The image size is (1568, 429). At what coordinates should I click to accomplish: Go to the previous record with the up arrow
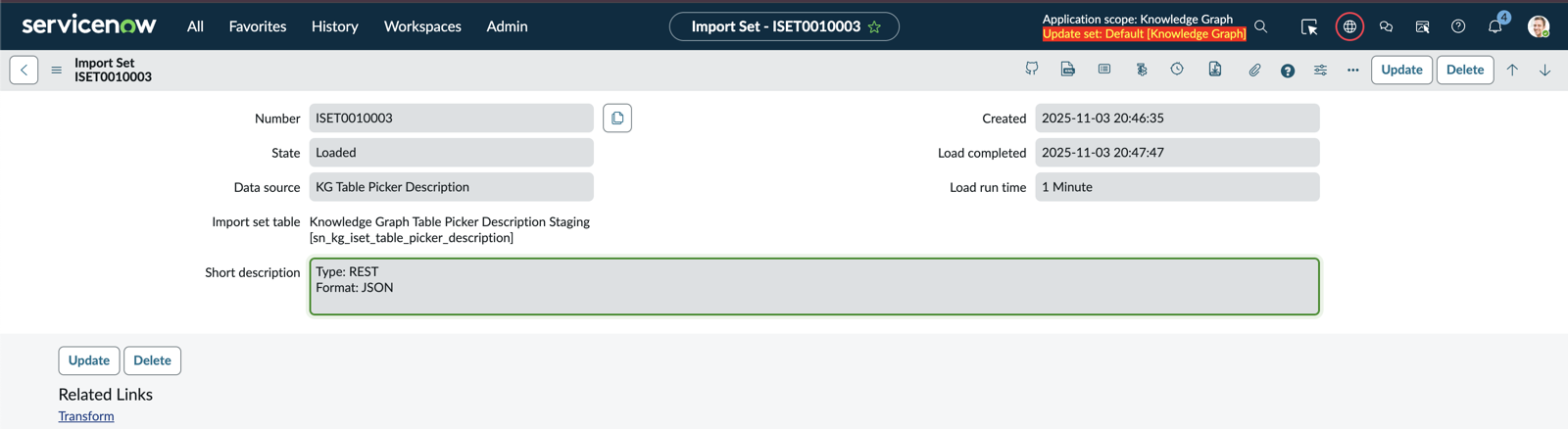pos(1512,70)
